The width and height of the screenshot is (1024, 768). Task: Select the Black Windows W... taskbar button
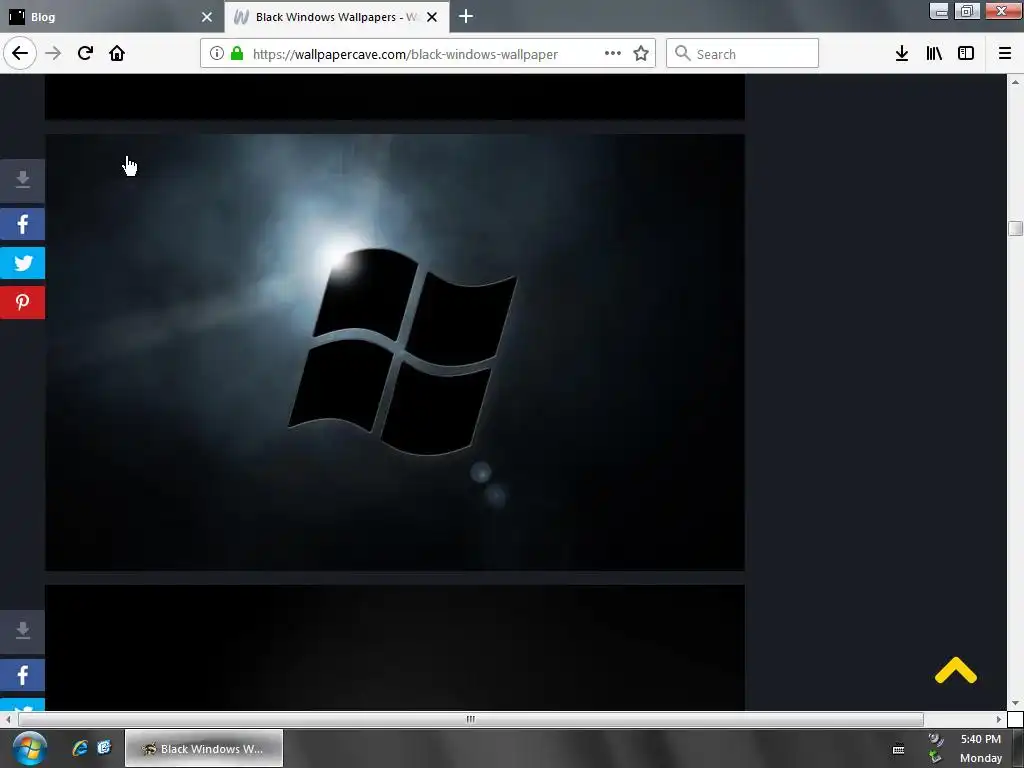204,748
